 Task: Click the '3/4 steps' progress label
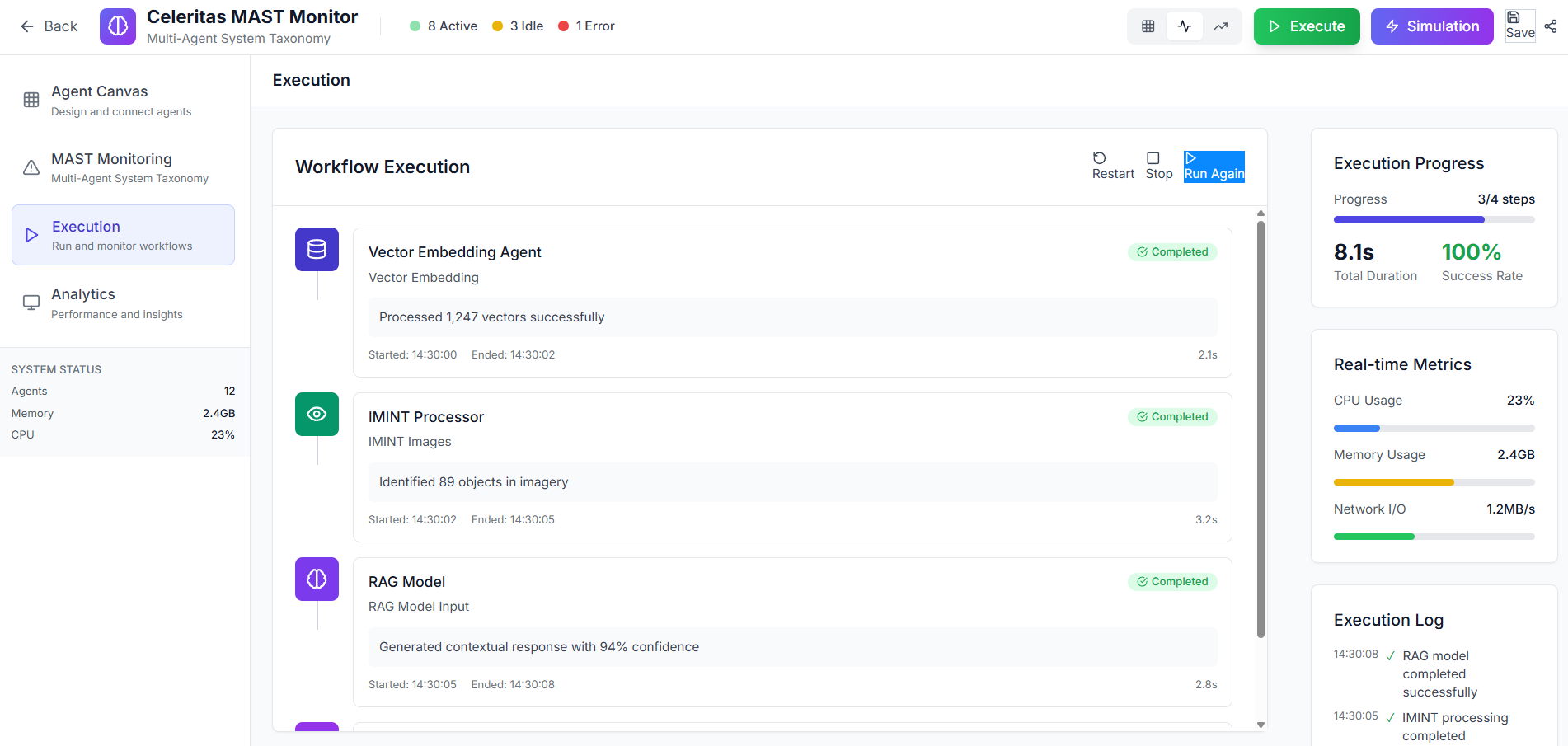(1506, 199)
